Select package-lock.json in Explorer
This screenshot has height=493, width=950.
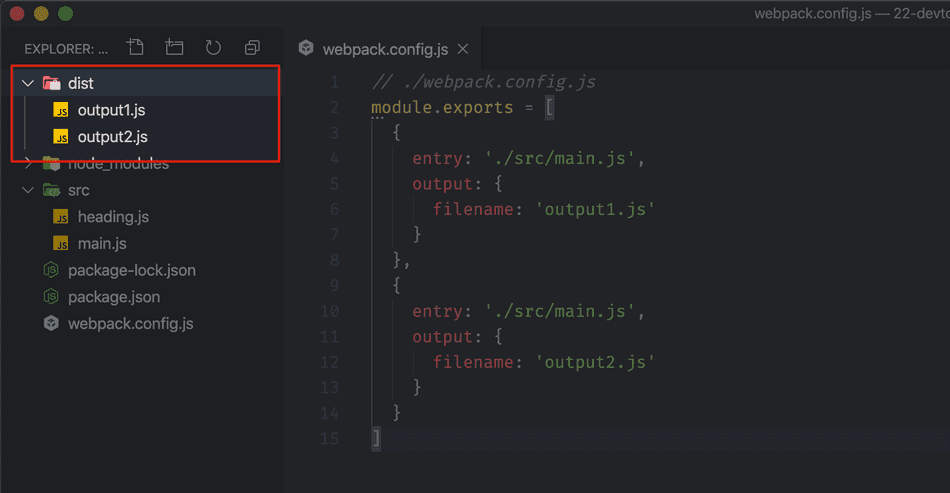(131, 270)
